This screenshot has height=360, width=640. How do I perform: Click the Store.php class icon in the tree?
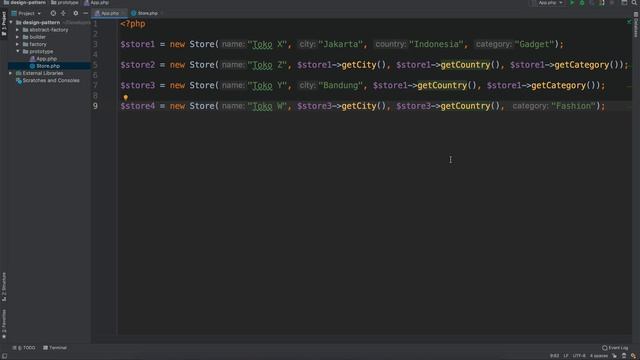point(32,66)
